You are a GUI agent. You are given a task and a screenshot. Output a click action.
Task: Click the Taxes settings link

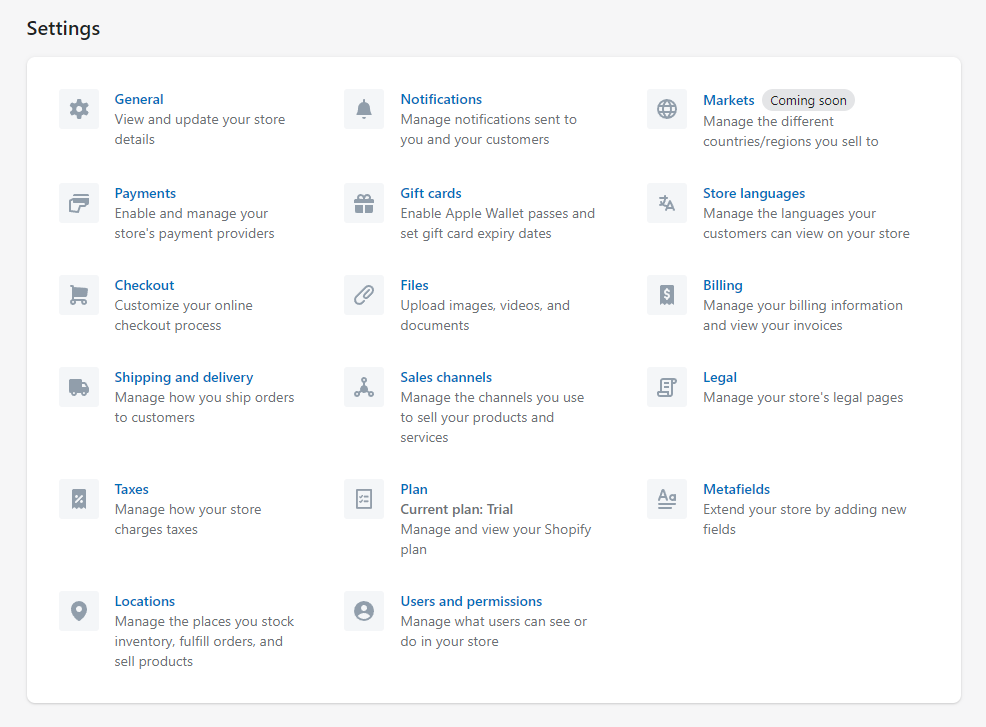click(131, 489)
